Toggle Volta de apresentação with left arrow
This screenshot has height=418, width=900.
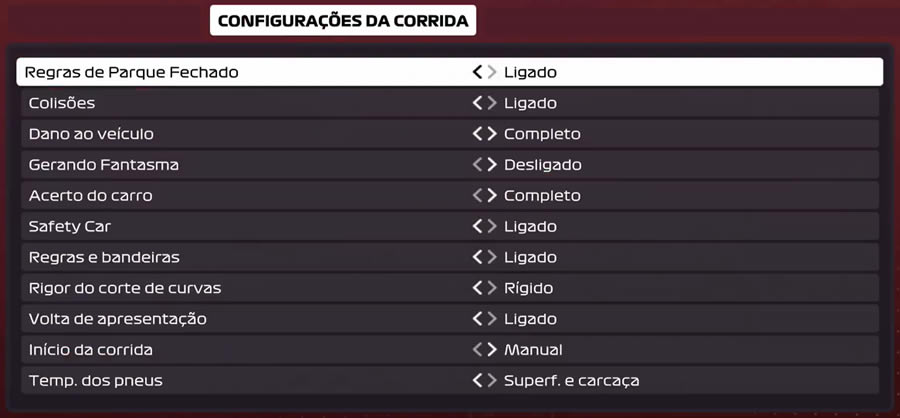pyautogui.click(x=478, y=319)
